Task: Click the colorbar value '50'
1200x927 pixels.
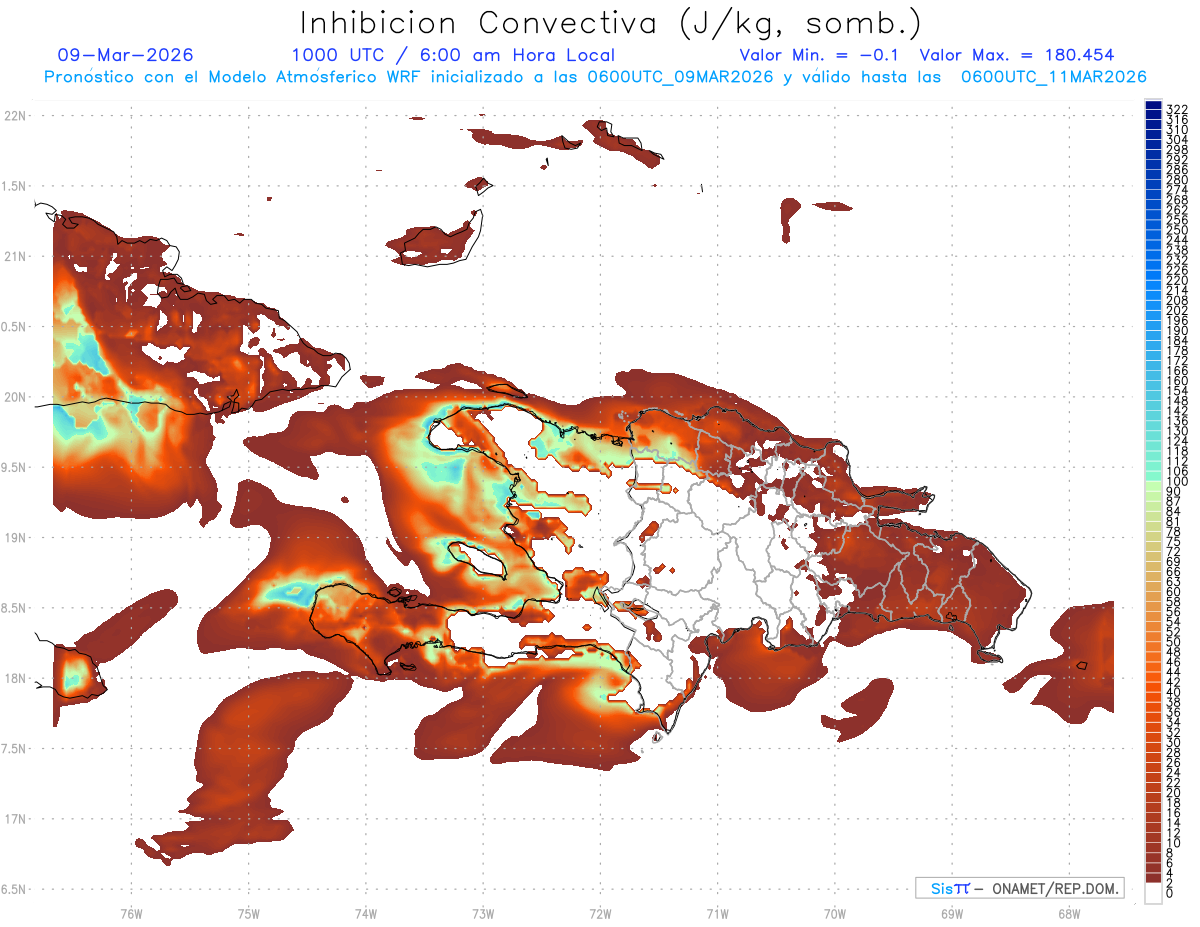Action: coord(1174,642)
